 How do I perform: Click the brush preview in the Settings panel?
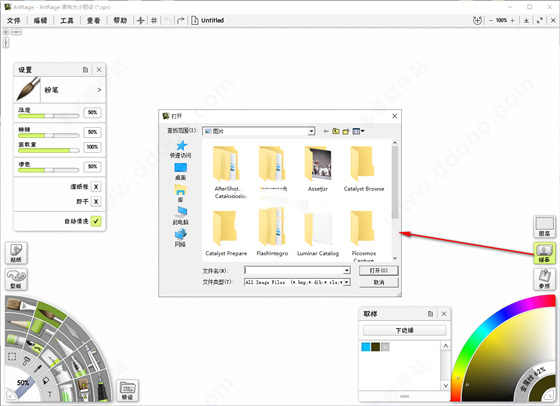(x=28, y=89)
